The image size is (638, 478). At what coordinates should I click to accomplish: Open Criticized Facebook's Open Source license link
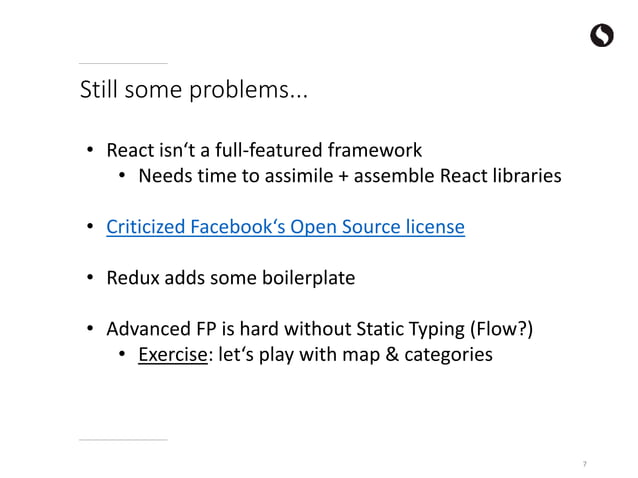pyautogui.click(x=285, y=227)
